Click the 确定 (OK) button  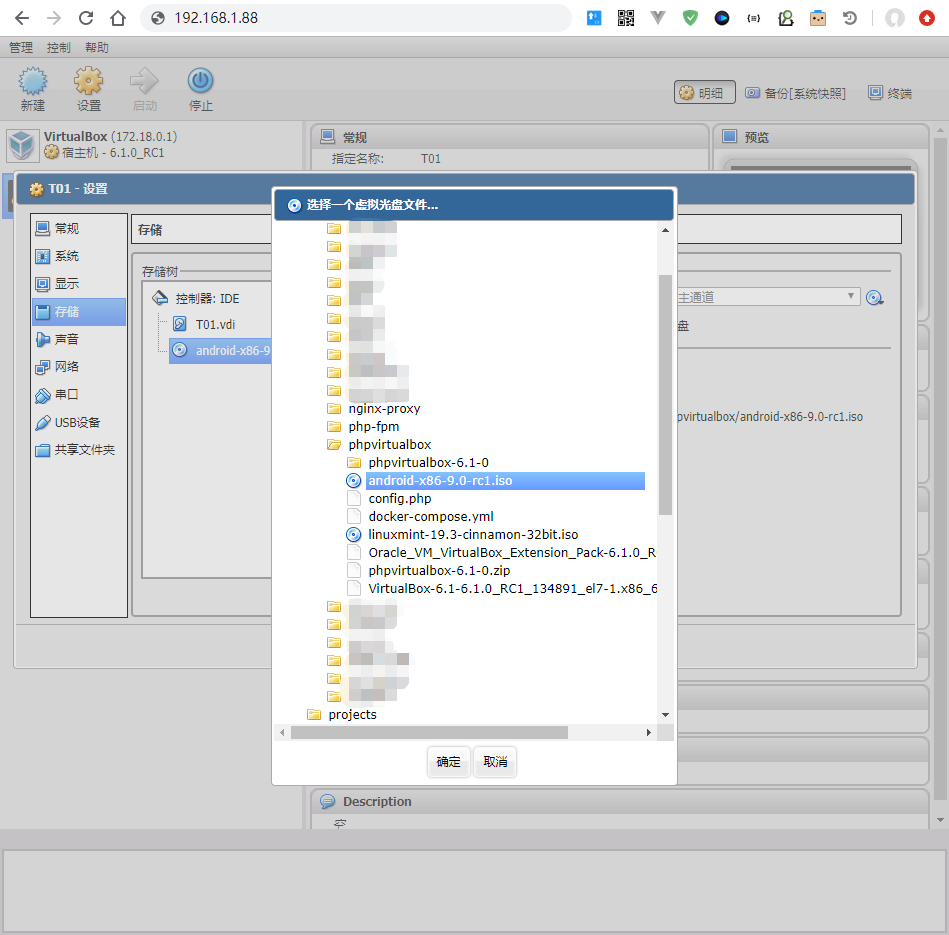(x=449, y=762)
